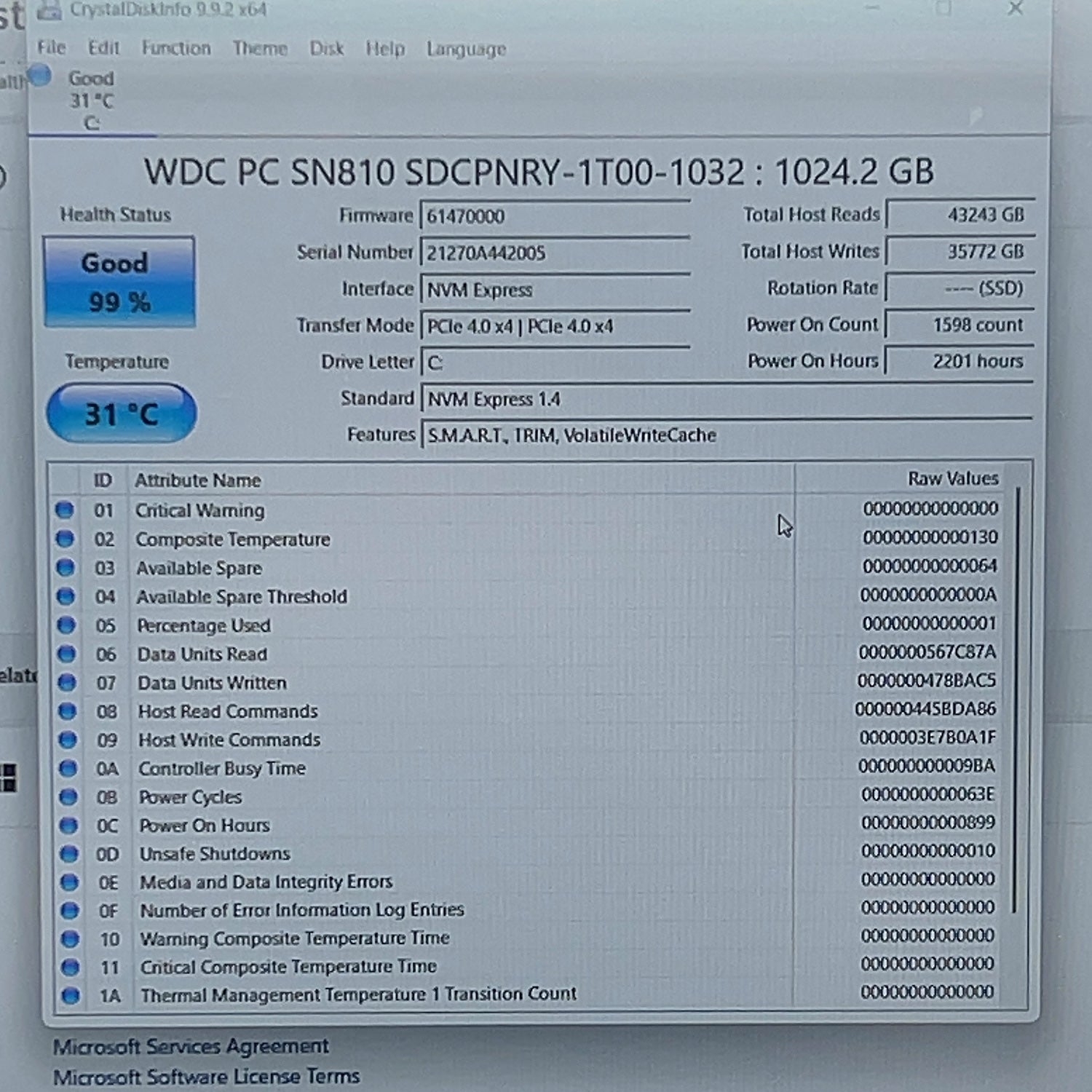Open Microsoft Services Agreement link in background window

(191, 1046)
